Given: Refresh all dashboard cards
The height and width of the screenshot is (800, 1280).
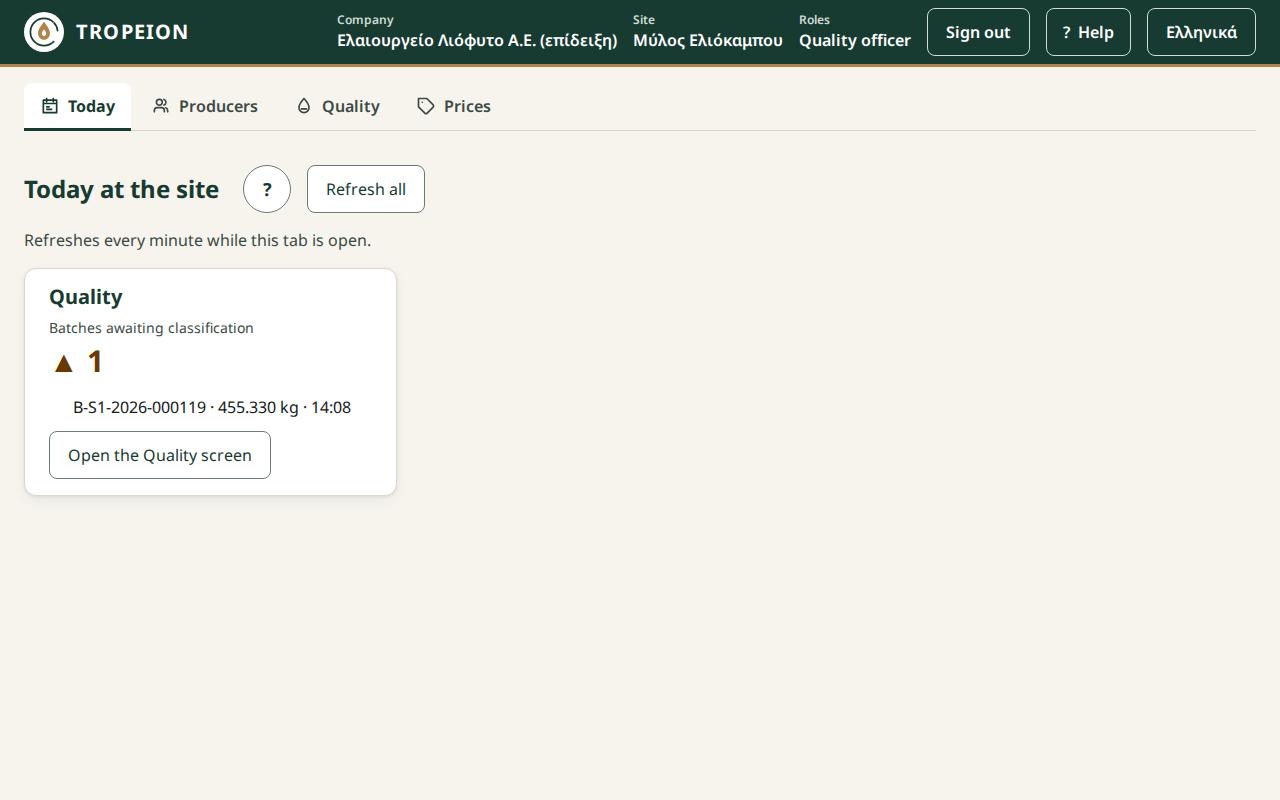Looking at the screenshot, I should (x=366, y=189).
